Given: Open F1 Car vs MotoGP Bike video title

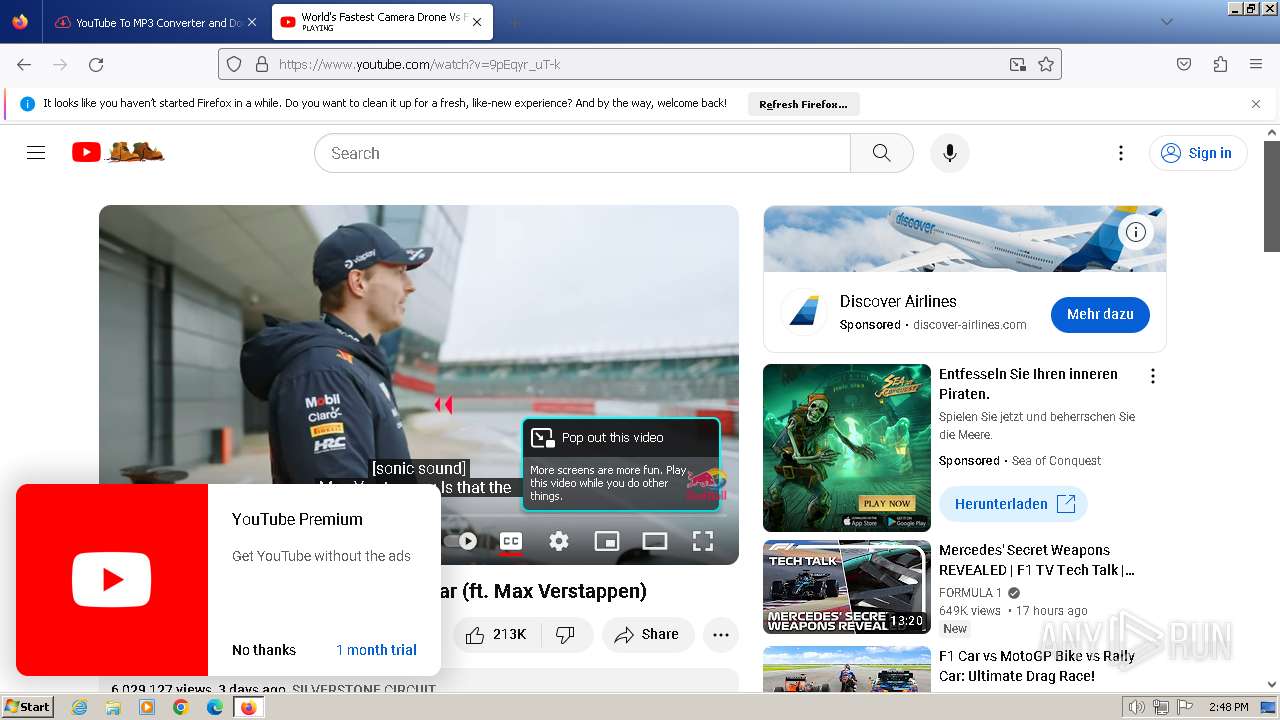Looking at the screenshot, I should [x=1037, y=666].
